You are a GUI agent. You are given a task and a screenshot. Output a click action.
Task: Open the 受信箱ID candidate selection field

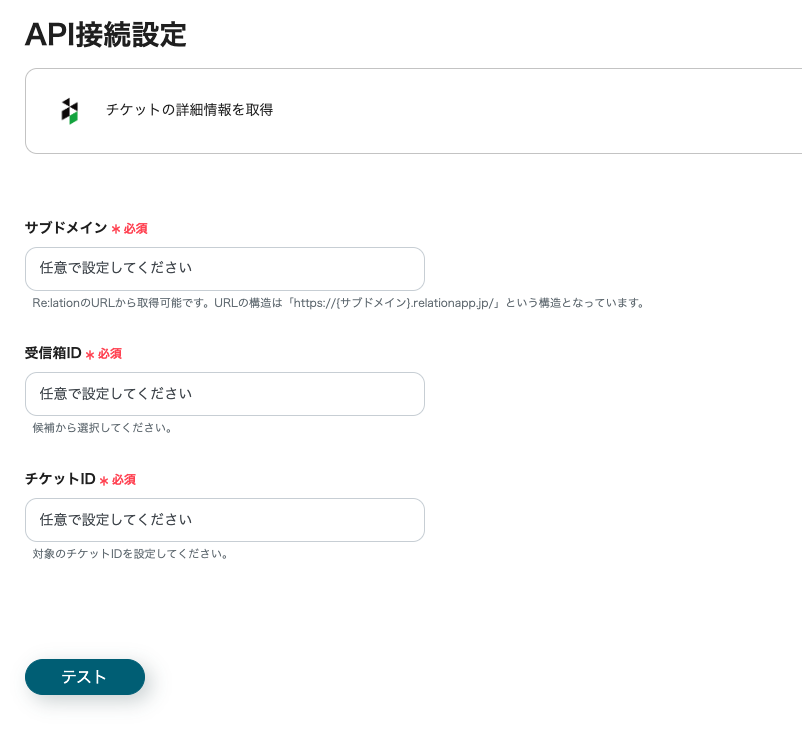click(x=224, y=394)
